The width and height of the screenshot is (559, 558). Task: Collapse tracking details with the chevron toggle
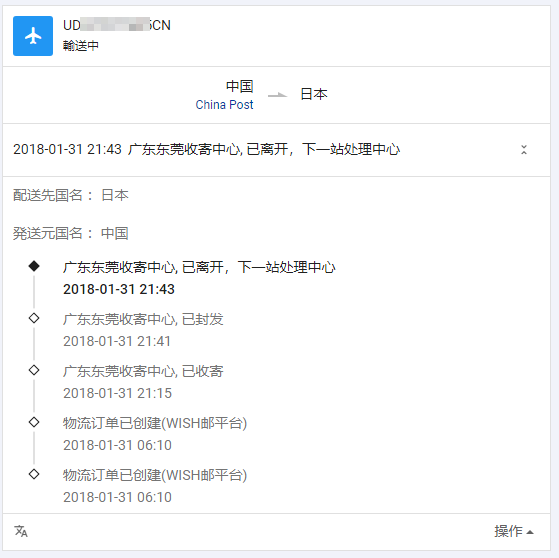(524, 149)
